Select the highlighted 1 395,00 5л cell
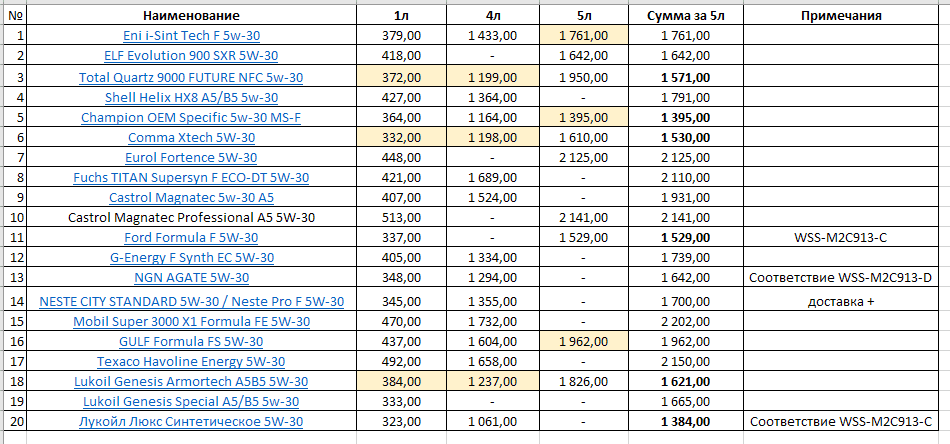 click(583, 118)
